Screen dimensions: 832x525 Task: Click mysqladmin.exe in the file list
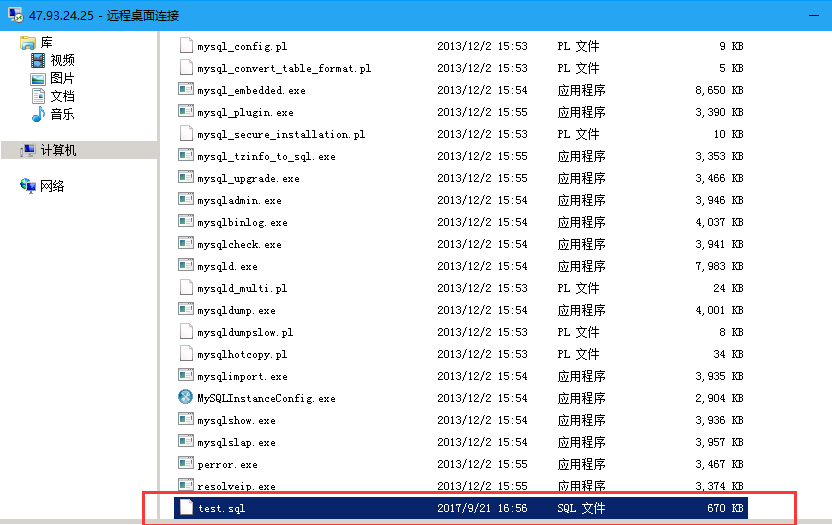(x=239, y=201)
